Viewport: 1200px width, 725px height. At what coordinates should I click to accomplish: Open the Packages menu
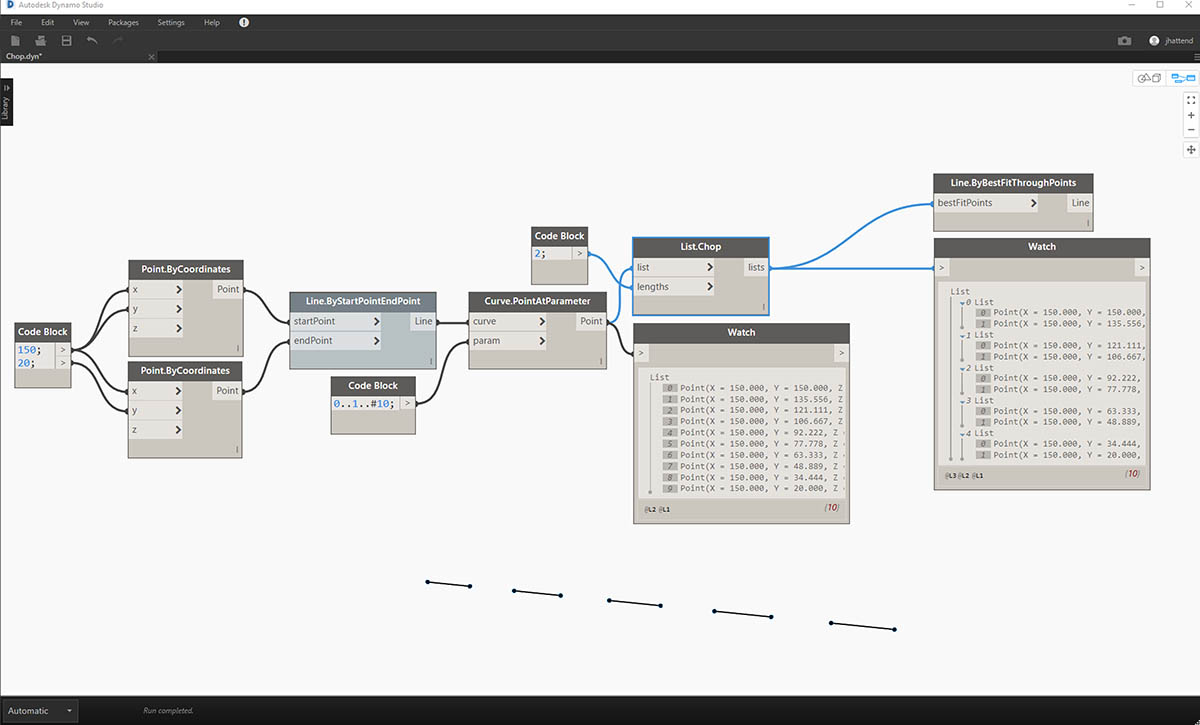point(123,22)
